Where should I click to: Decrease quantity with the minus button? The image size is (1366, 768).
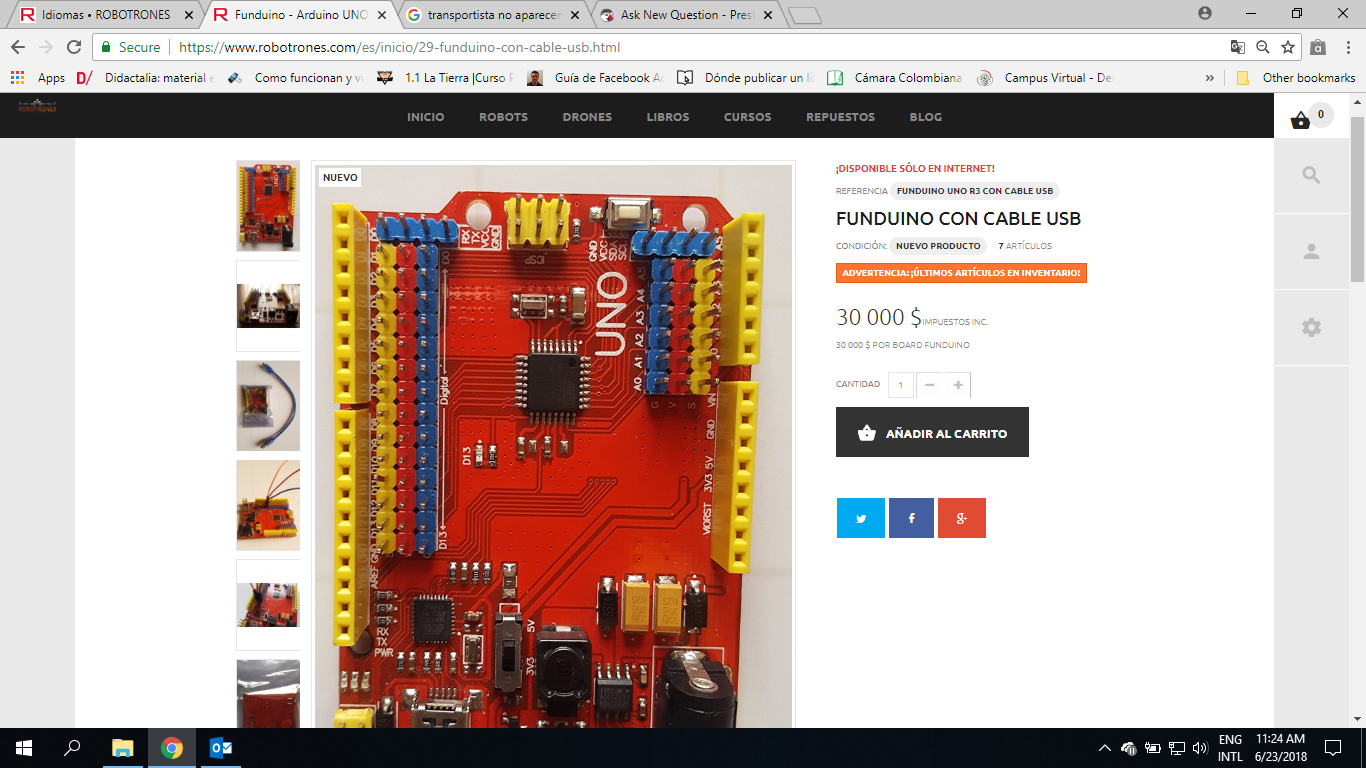(x=930, y=385)
